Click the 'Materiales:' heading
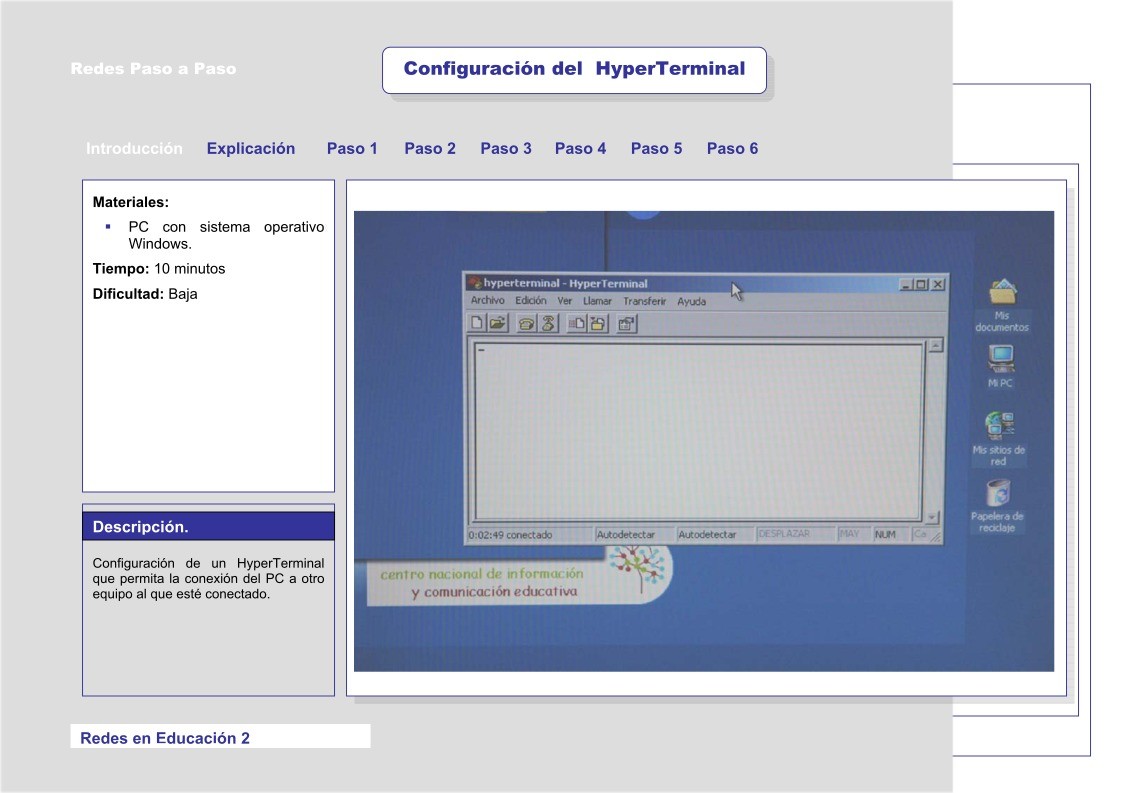The width and height of the screenshot is (1122, 793). point(130,202)
